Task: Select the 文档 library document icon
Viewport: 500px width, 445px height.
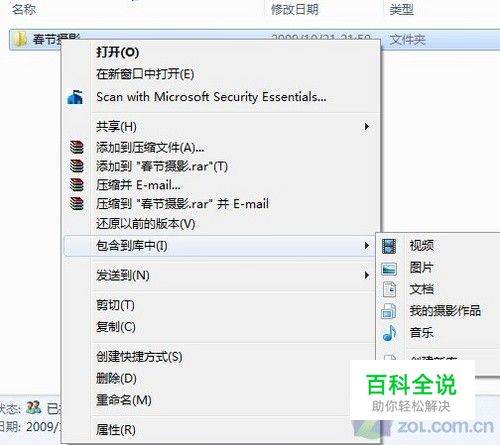Action: pyautogui.click(x=389, y=289)
